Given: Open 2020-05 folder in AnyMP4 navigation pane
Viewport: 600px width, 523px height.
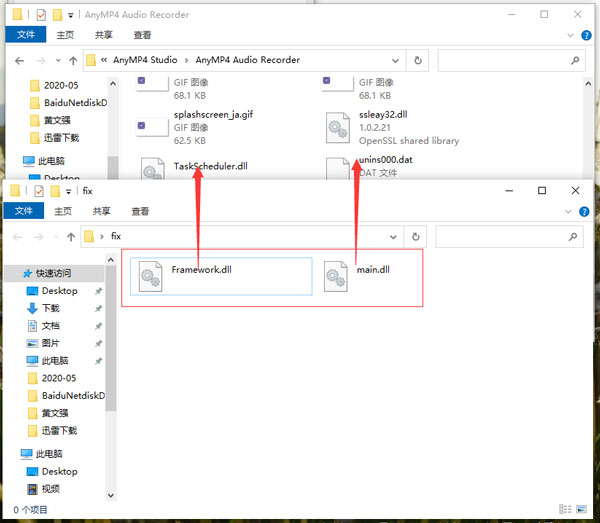Looking at the screenshot, I should point(61,85).
